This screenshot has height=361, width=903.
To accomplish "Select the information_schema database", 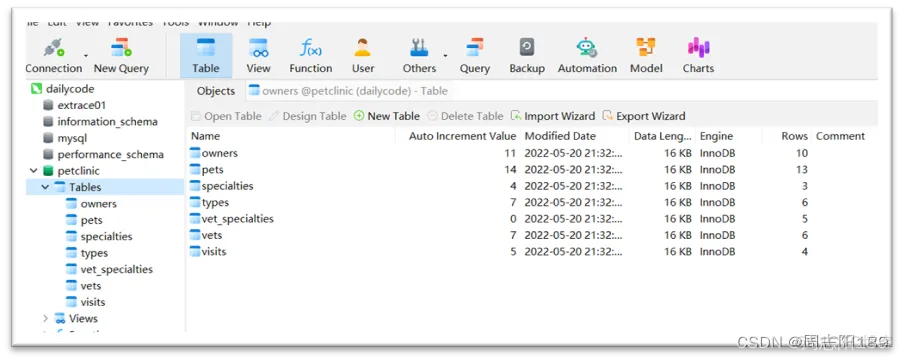I will click(100, 121).
